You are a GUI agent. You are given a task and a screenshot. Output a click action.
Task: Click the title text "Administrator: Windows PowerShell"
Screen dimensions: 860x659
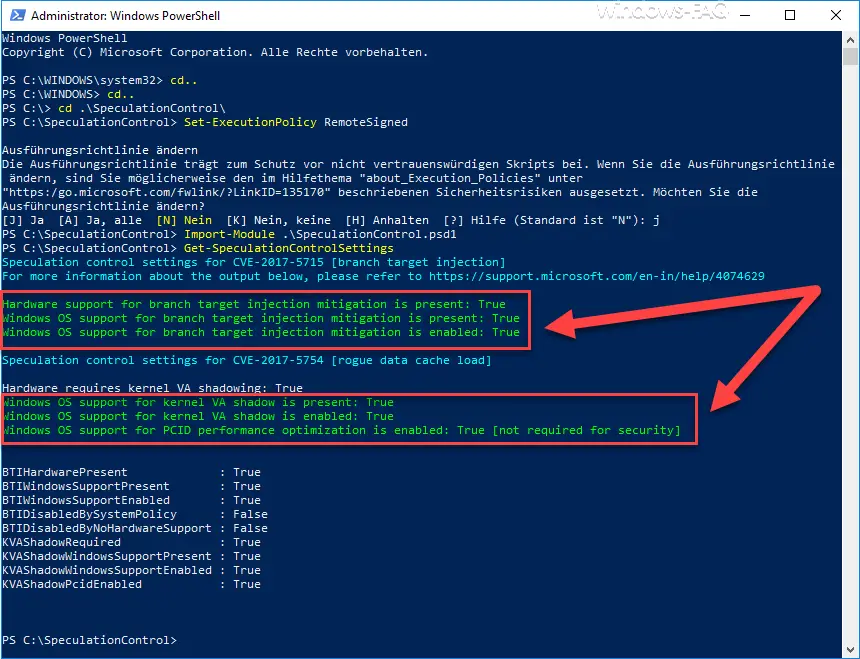pyautogui.click(x=126, y=16)
